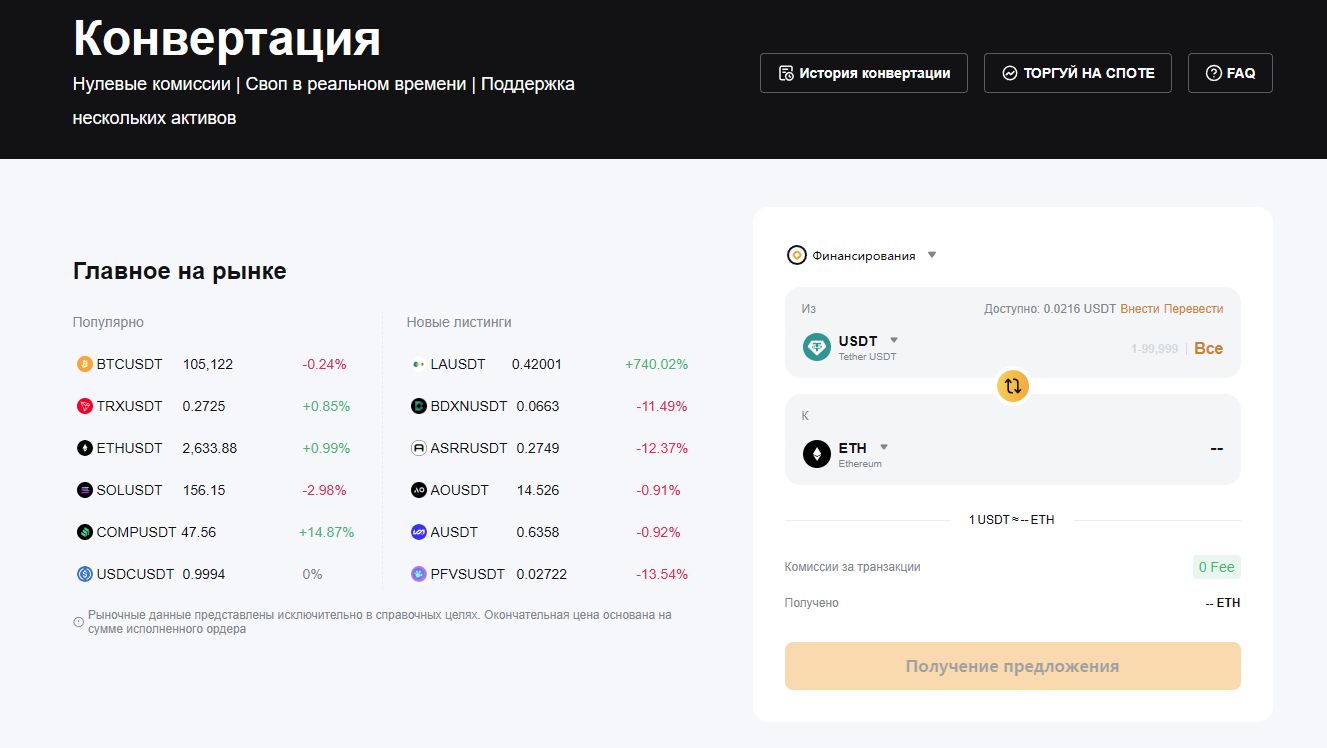Click the Перевести transfer link
1327x748 pixels.
coord(1193,309)
